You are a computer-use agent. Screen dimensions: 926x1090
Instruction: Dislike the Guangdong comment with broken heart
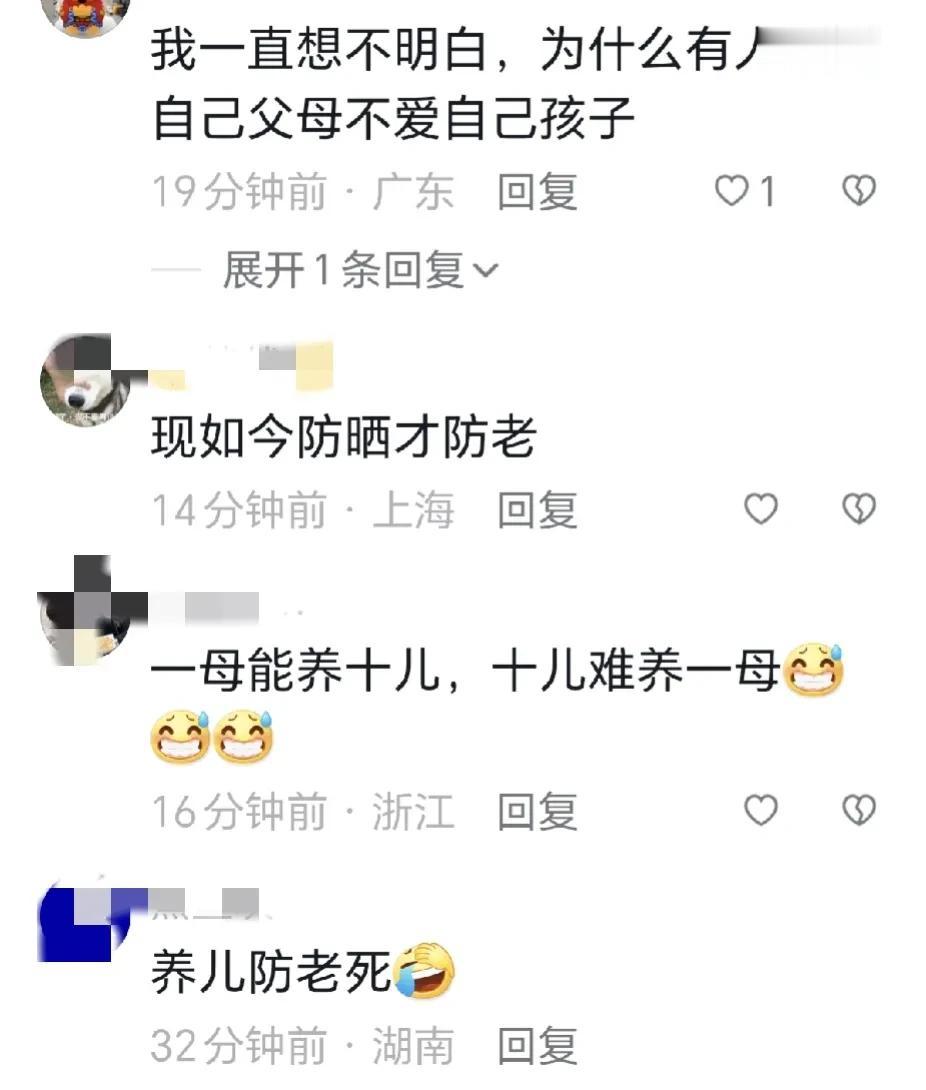pyautogui.click(x=859, y=190)
